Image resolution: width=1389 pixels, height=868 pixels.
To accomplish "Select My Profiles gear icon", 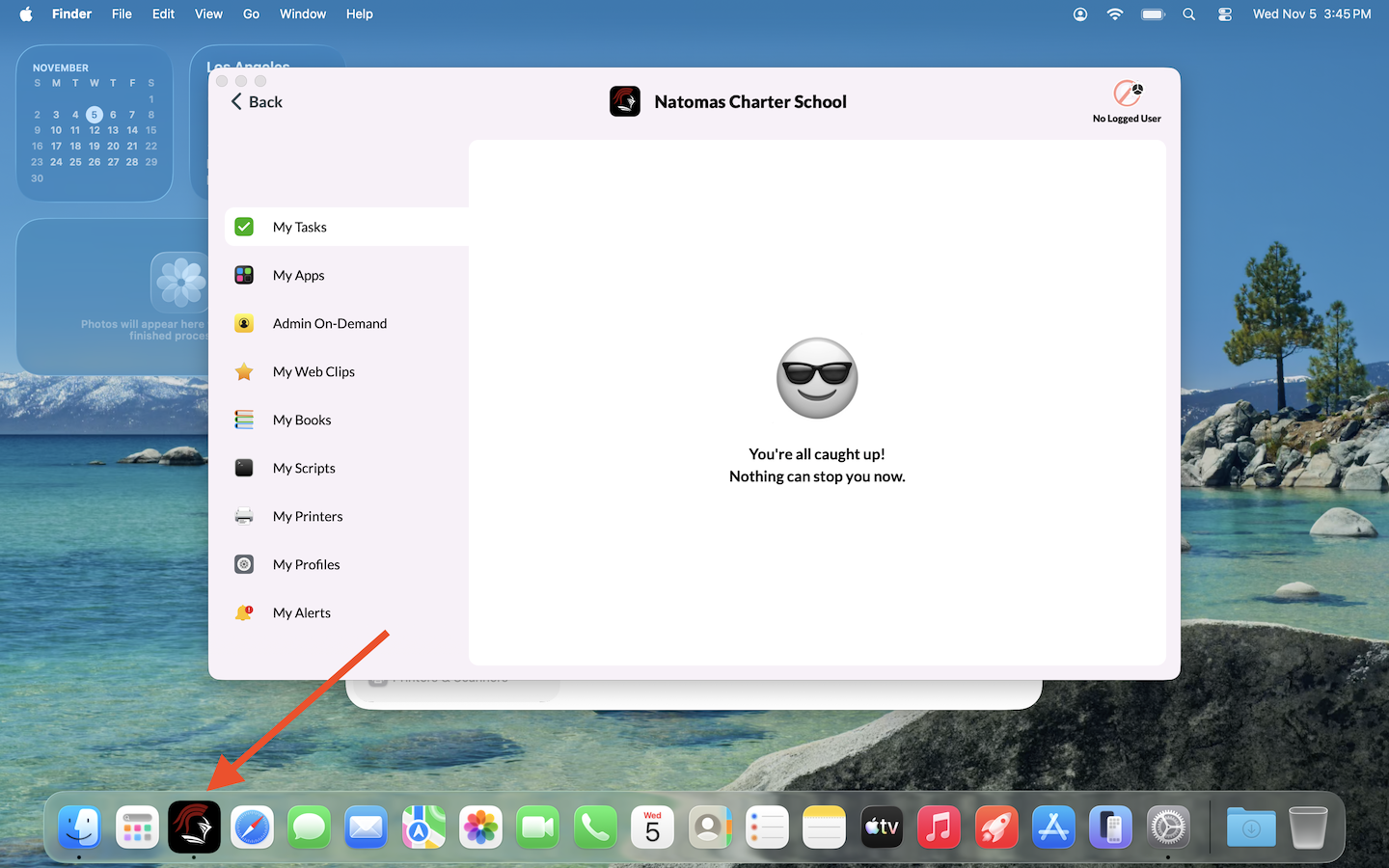I will pyautogui.click(x=244, y=564).
